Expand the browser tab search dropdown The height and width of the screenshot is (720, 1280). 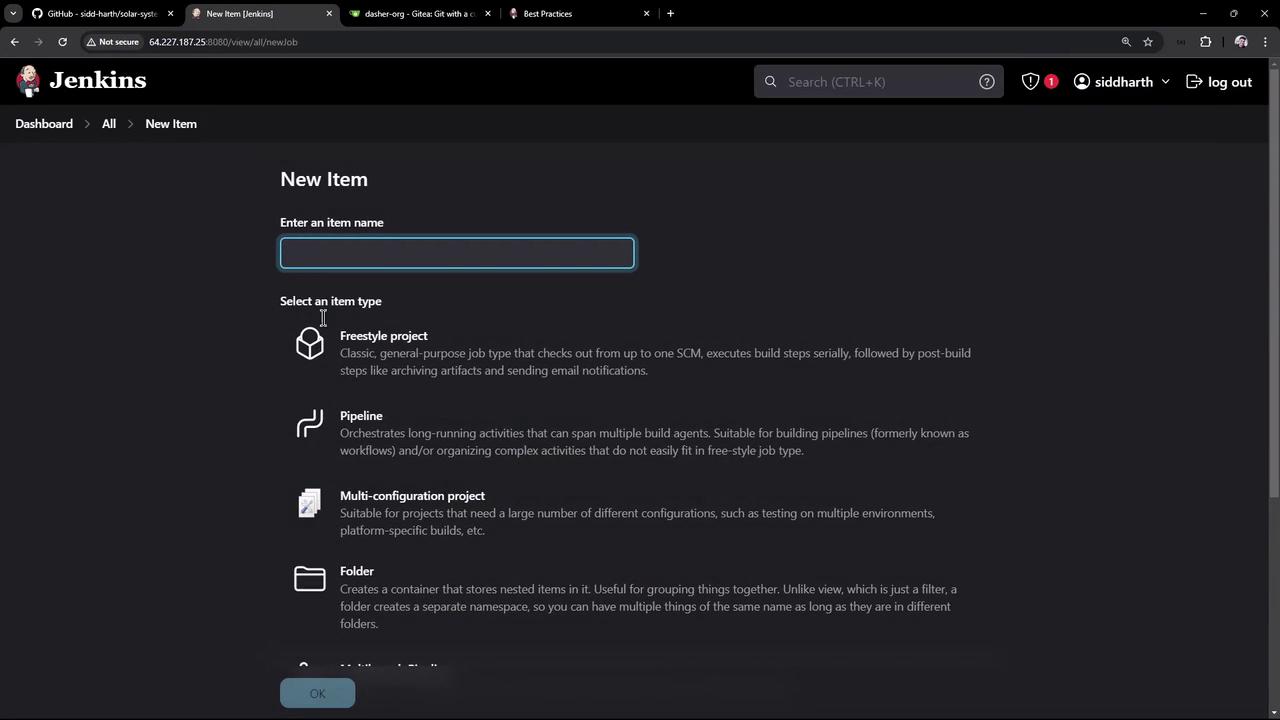(13, 14)
